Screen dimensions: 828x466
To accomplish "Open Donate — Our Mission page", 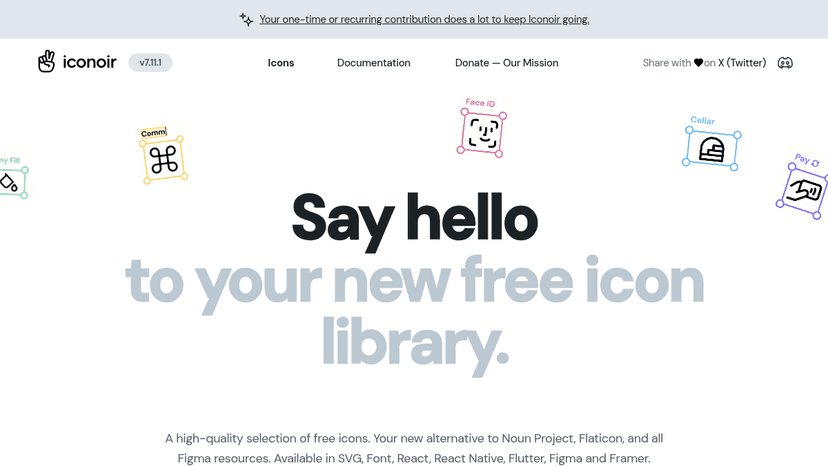I will (506, 63).
